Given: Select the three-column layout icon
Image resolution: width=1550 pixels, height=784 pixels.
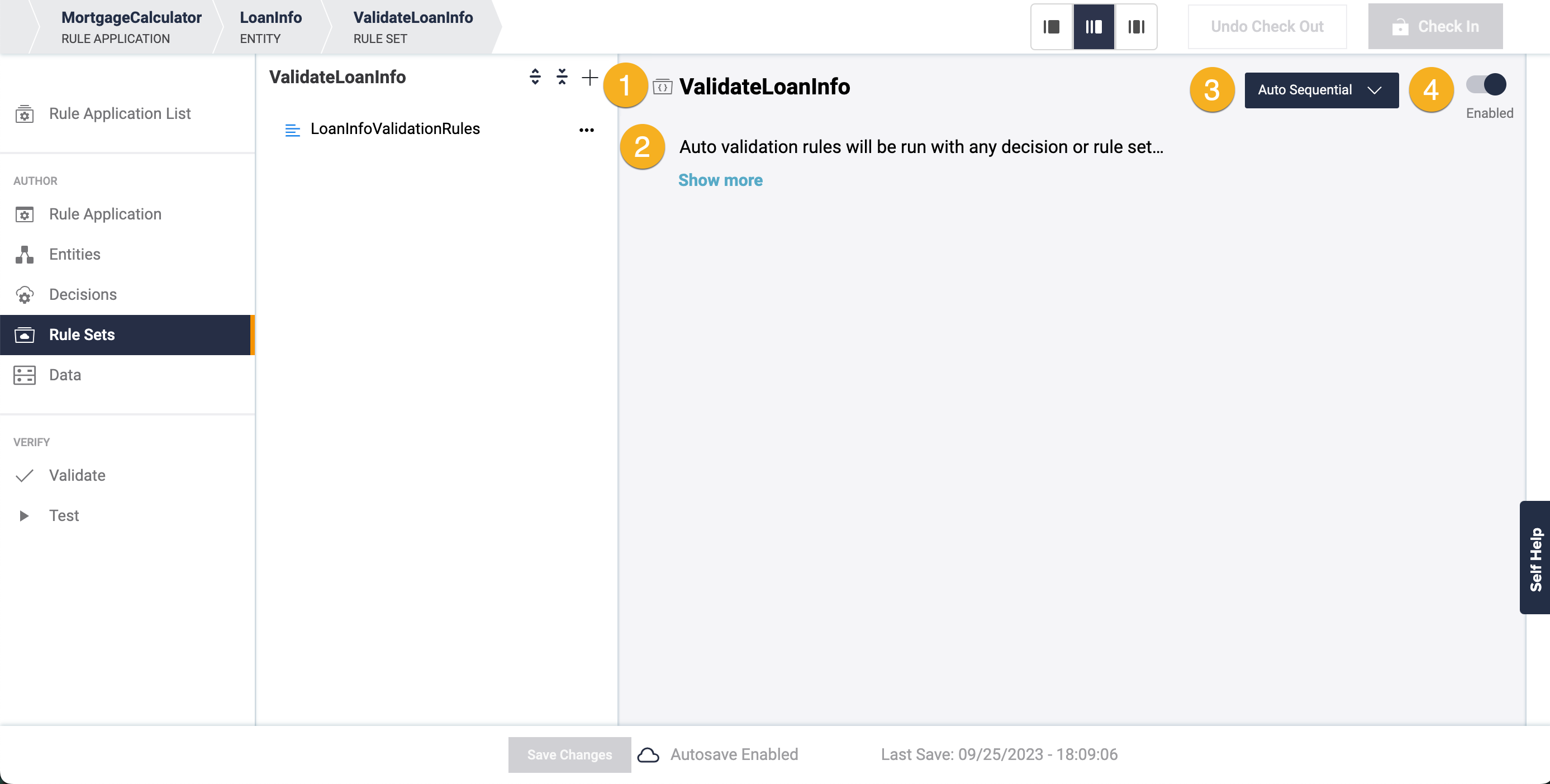Looking at the screenshot, I should (x=1093, y=26).
